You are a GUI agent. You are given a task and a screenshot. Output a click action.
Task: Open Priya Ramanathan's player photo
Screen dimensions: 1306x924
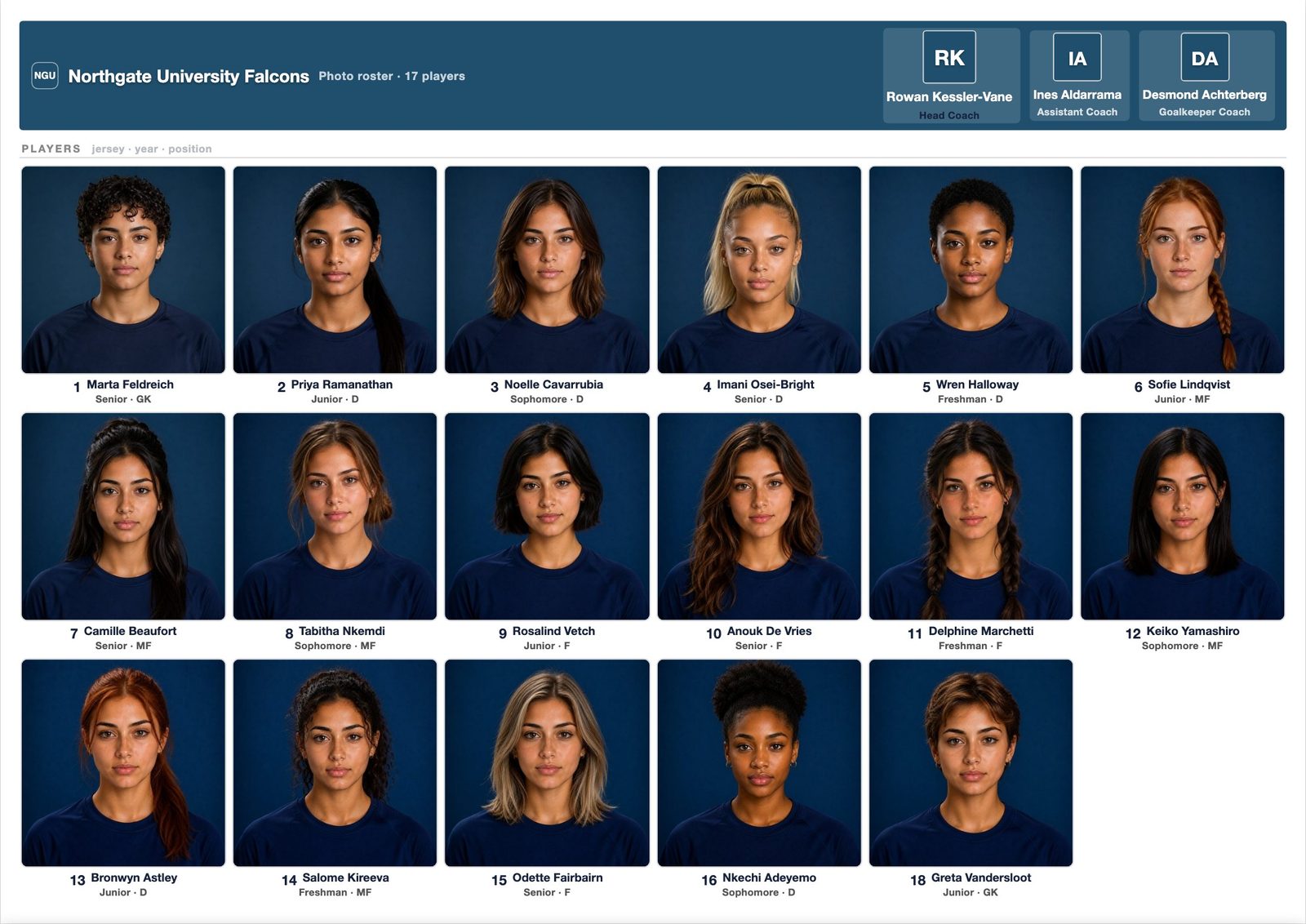click(335, 269)
